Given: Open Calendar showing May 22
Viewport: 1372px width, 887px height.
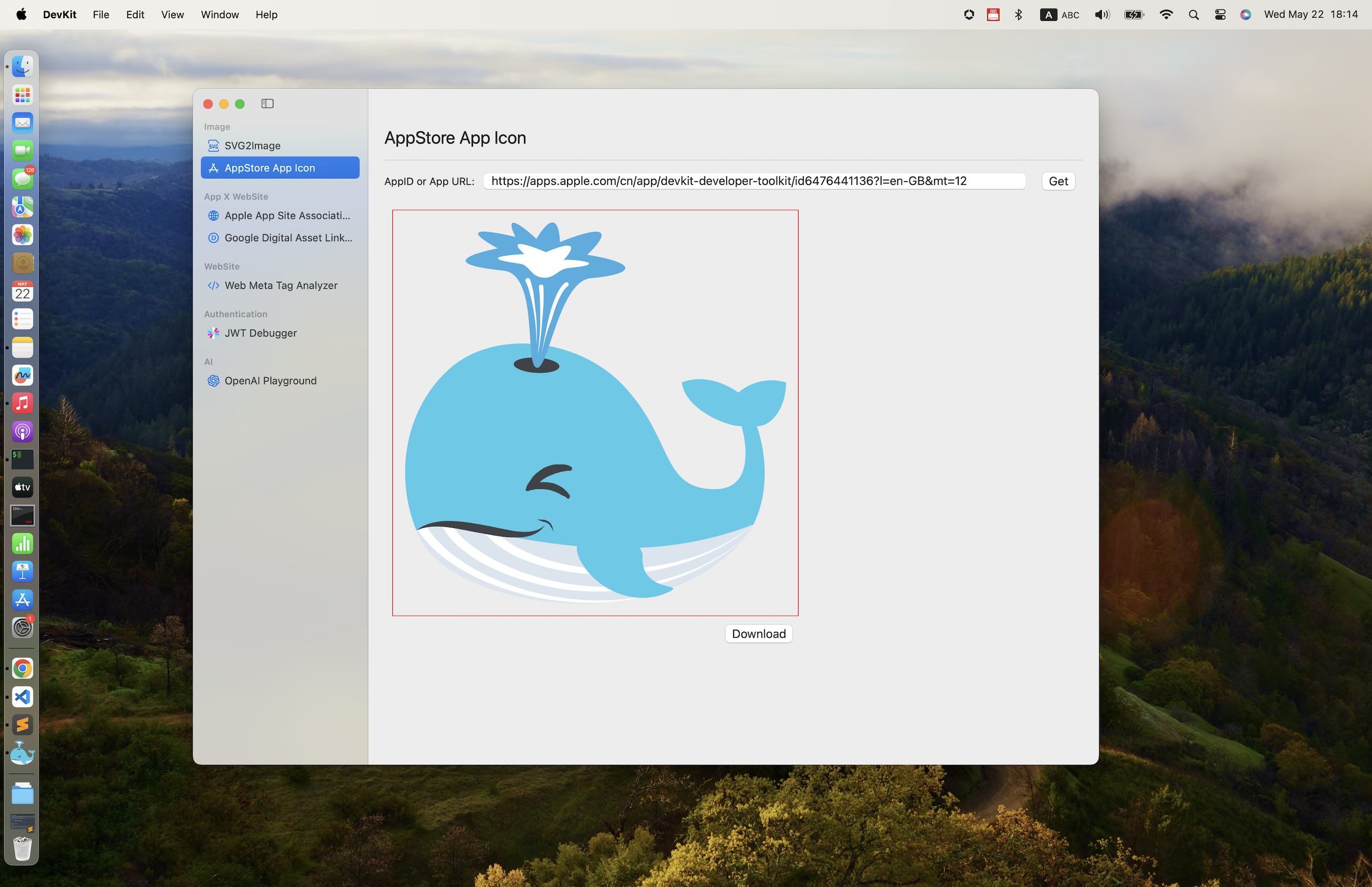Looking at the screenshot, I should pos(23,291).
